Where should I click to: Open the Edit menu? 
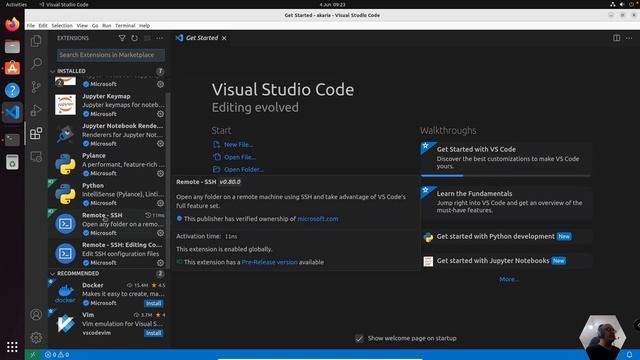point(43,25)
